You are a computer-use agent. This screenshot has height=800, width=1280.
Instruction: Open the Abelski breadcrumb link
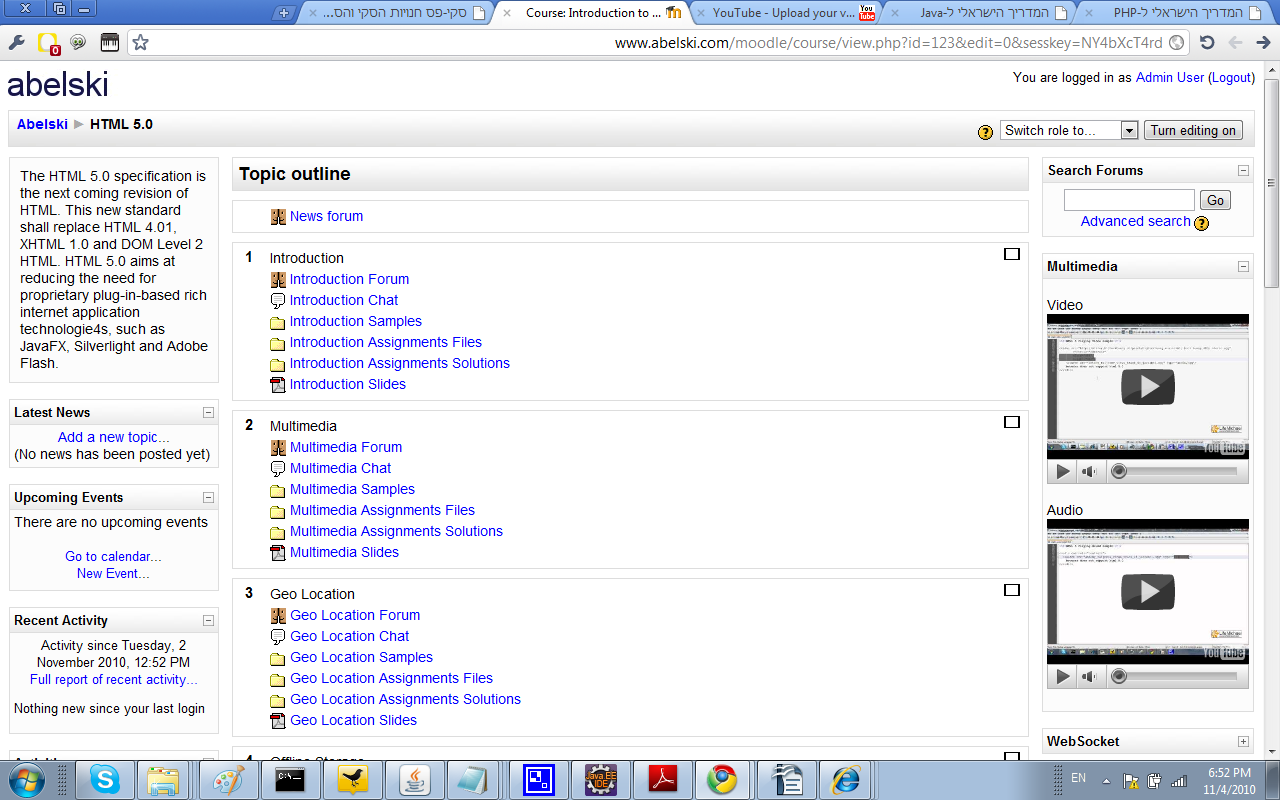[42, 124]
